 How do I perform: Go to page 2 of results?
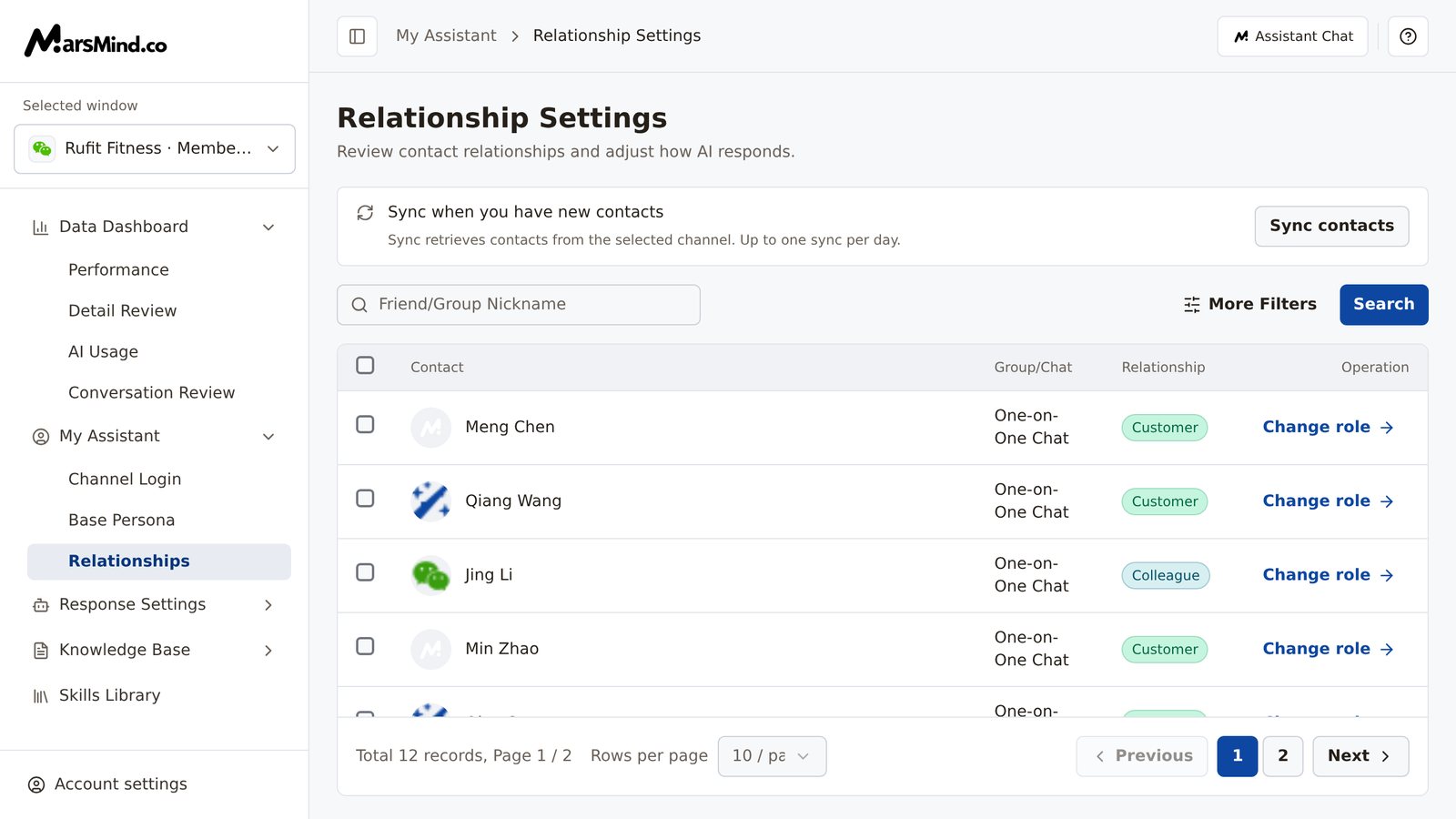pos(1282,756)
